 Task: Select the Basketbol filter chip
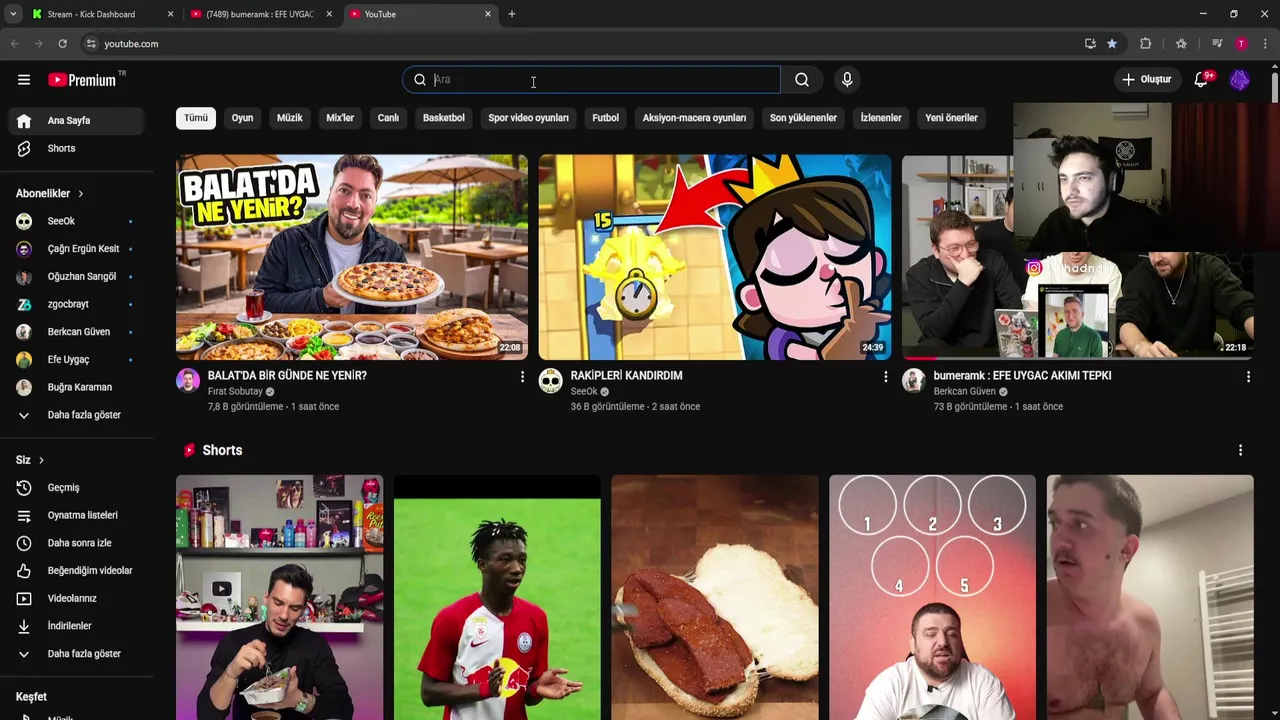tap(444, 118)
